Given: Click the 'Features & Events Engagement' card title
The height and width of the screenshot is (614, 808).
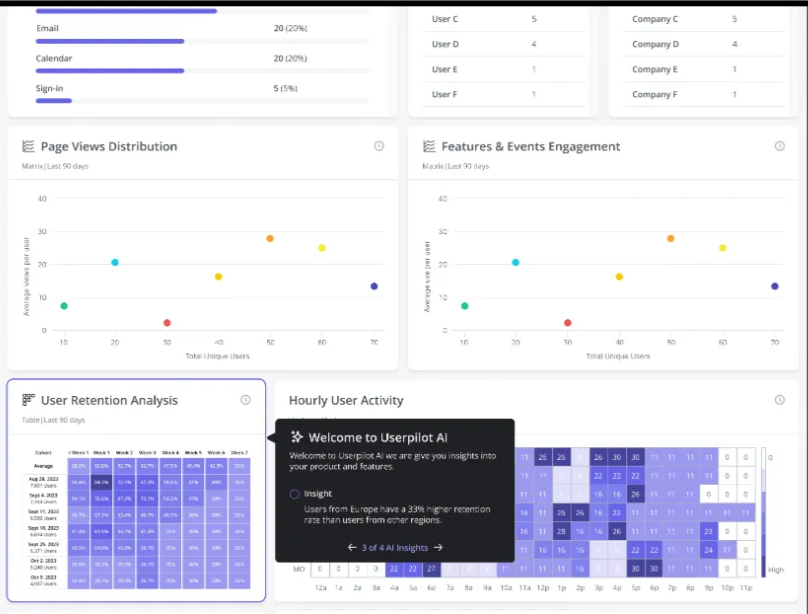Looking at the screenshot, I should [531, 146].
